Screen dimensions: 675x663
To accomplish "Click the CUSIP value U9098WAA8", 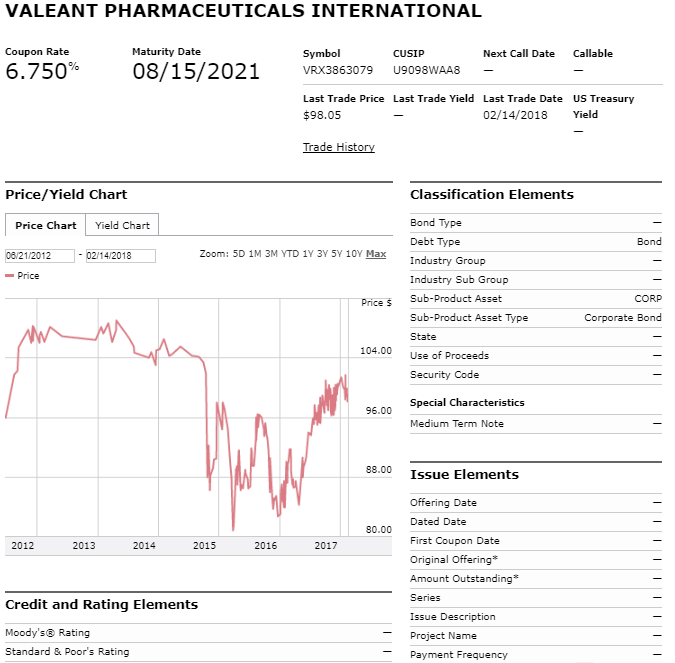I will [426, 70].
